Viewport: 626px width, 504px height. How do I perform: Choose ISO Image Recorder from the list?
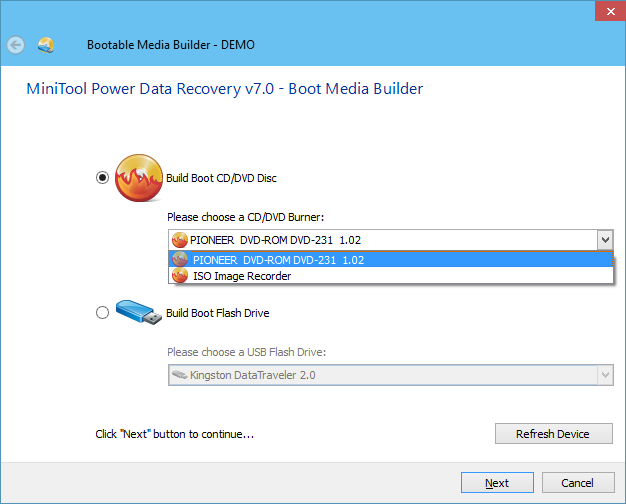tap(391, 276)
